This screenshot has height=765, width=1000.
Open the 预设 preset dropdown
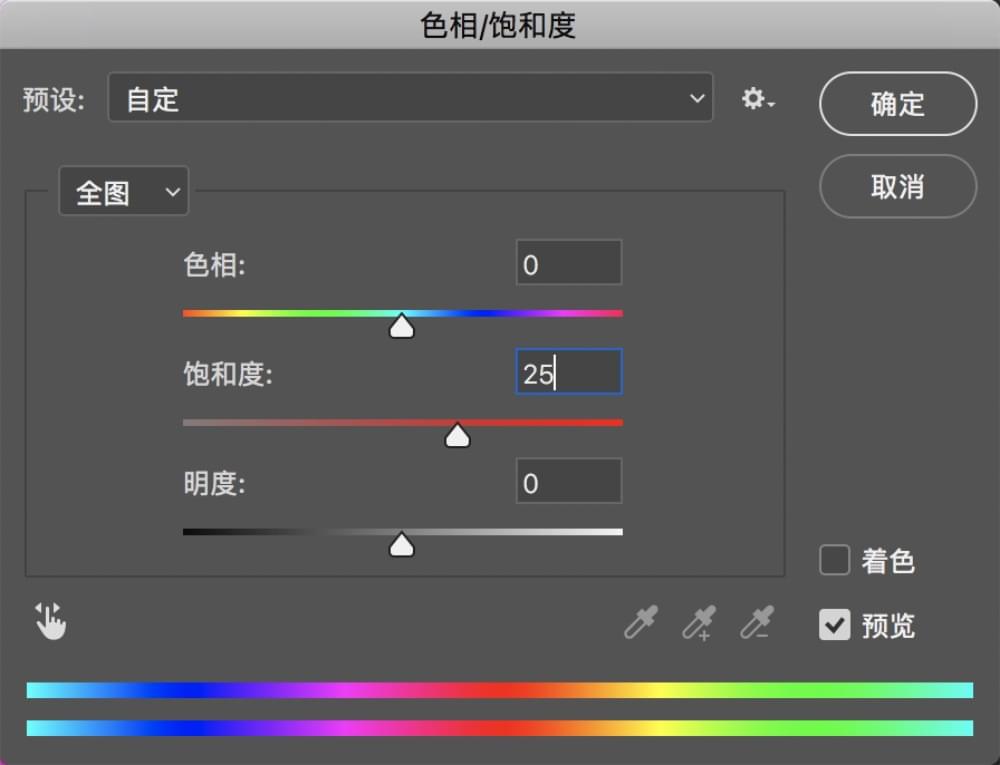pyautogui.click(x=410, y=98)
